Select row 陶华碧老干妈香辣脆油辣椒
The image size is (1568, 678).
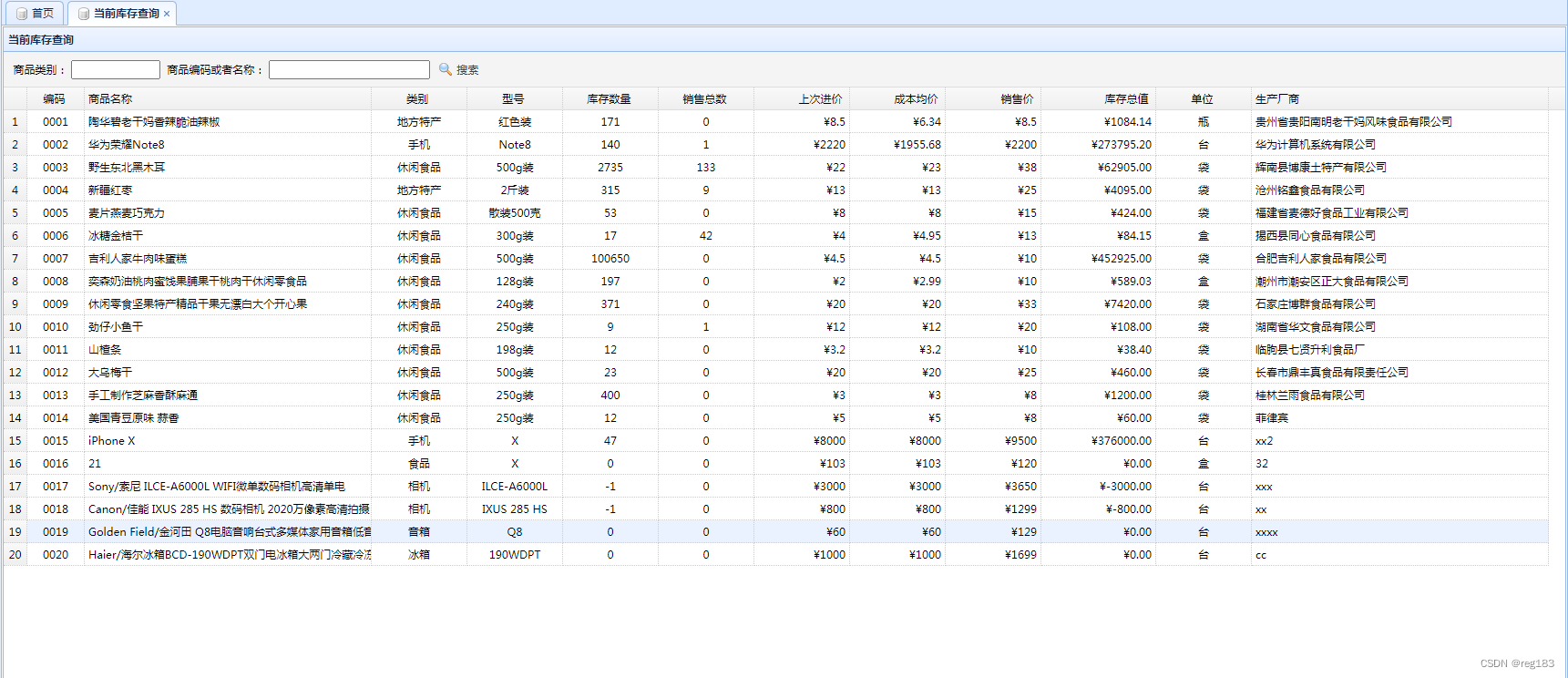pyautogui.click(x=775, y=121)
